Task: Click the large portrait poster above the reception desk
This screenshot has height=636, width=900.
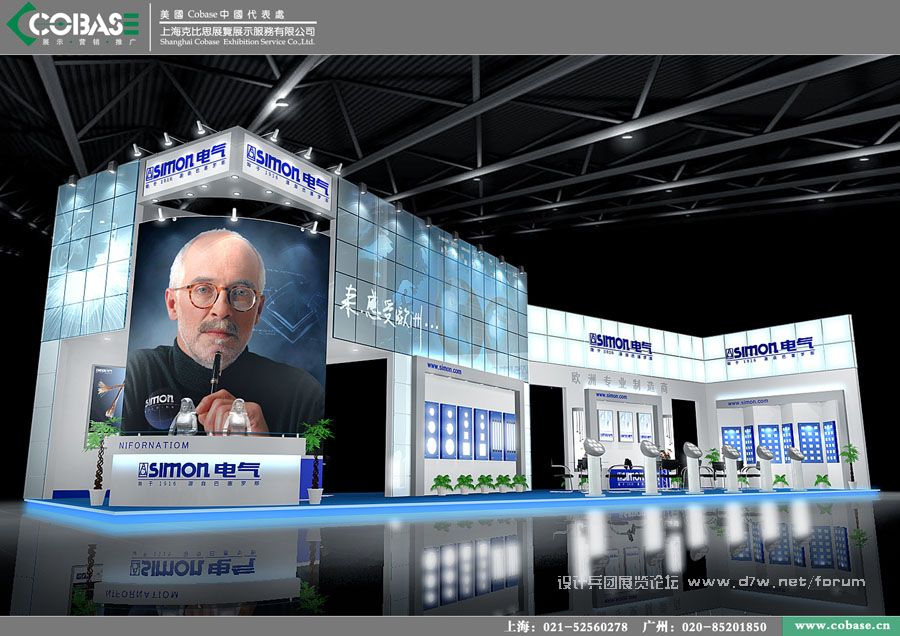Action: point(224,325)
